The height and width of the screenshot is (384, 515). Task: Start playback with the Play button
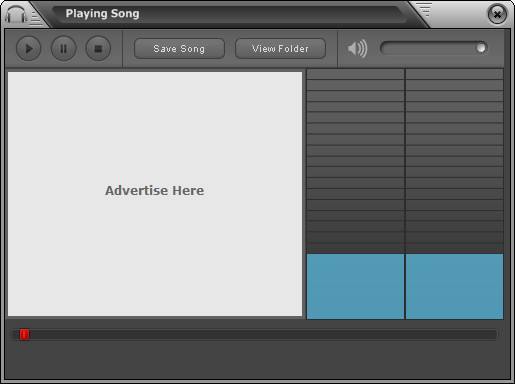(29, 49)
